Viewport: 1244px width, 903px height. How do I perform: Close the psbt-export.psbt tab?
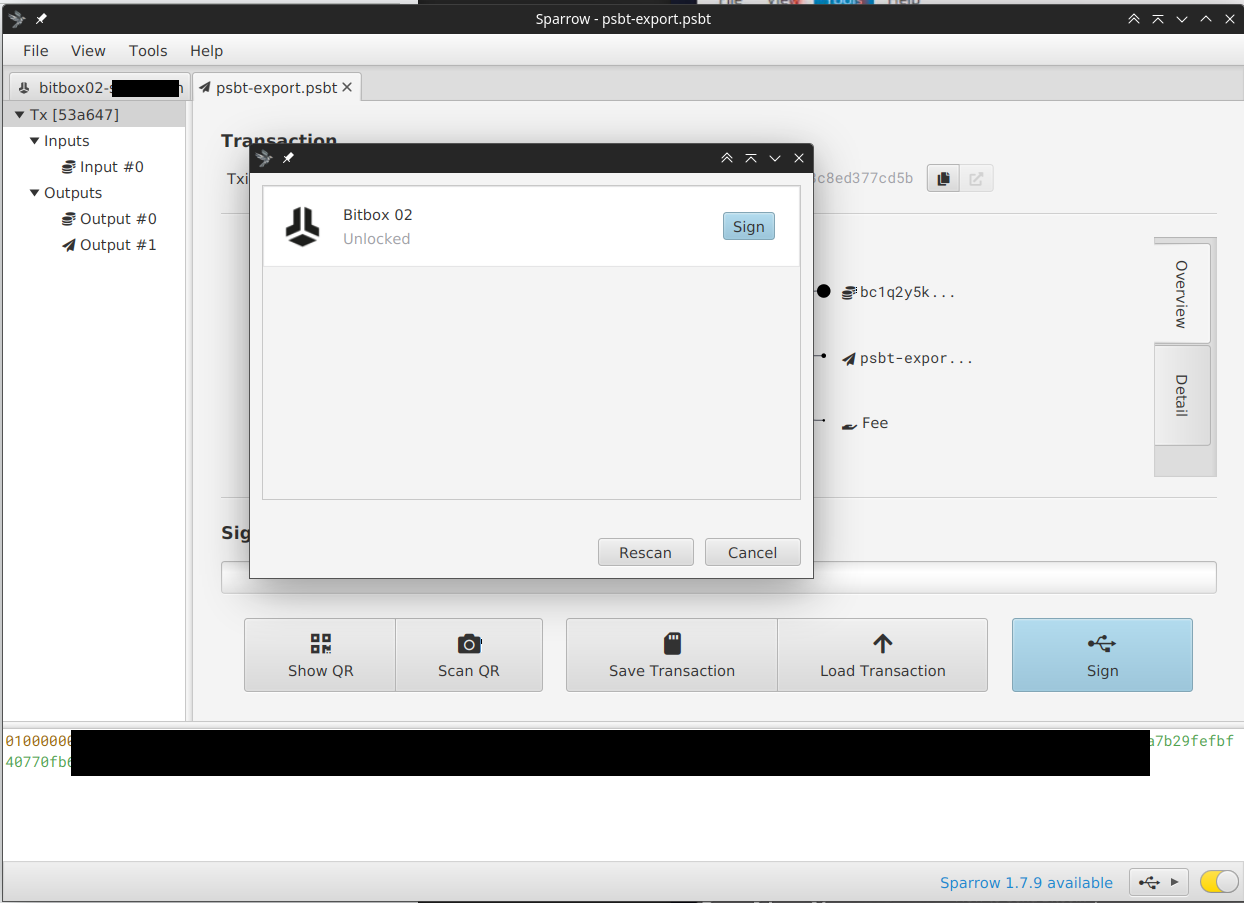pyautogui.click(x=347, y=88)
